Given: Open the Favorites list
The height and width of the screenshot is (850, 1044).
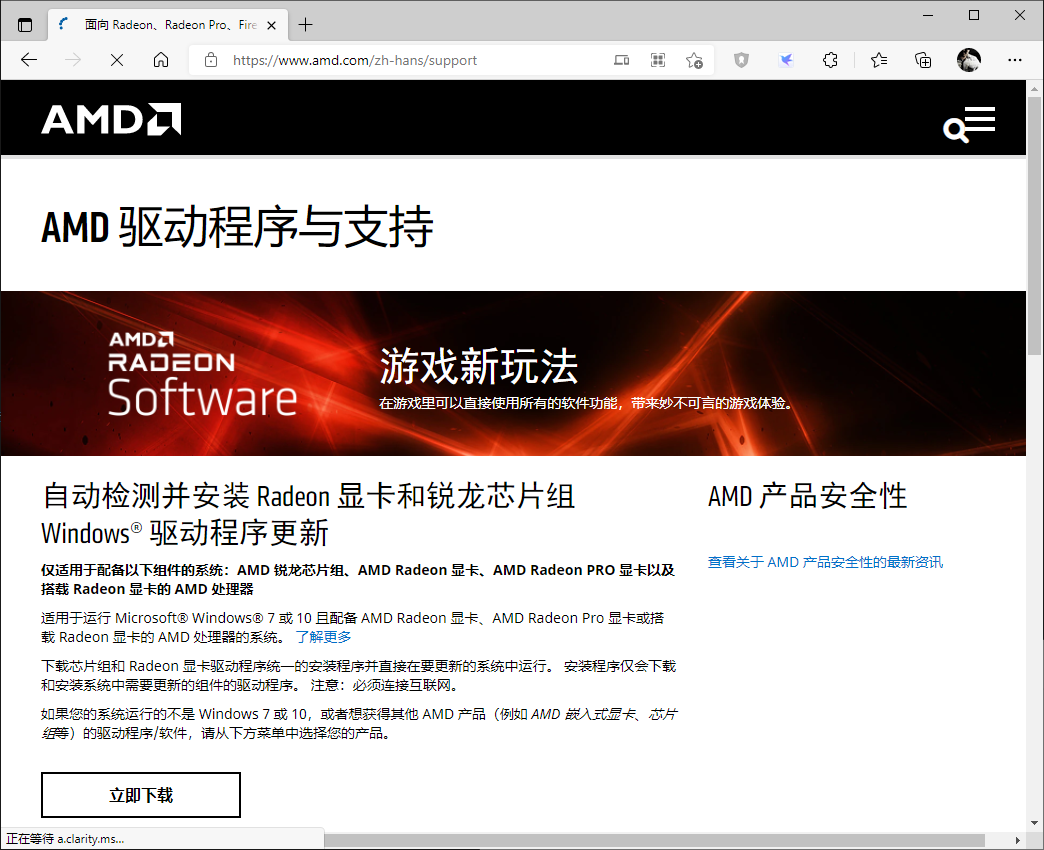Looking at the screenshot, I should pyautogui.click(x=879, y=61).
